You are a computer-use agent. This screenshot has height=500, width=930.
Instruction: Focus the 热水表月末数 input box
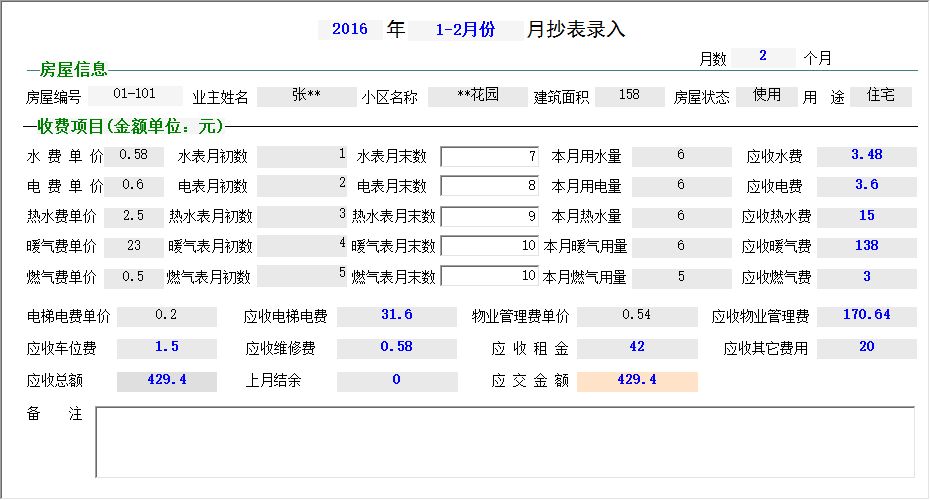(491, 217)
